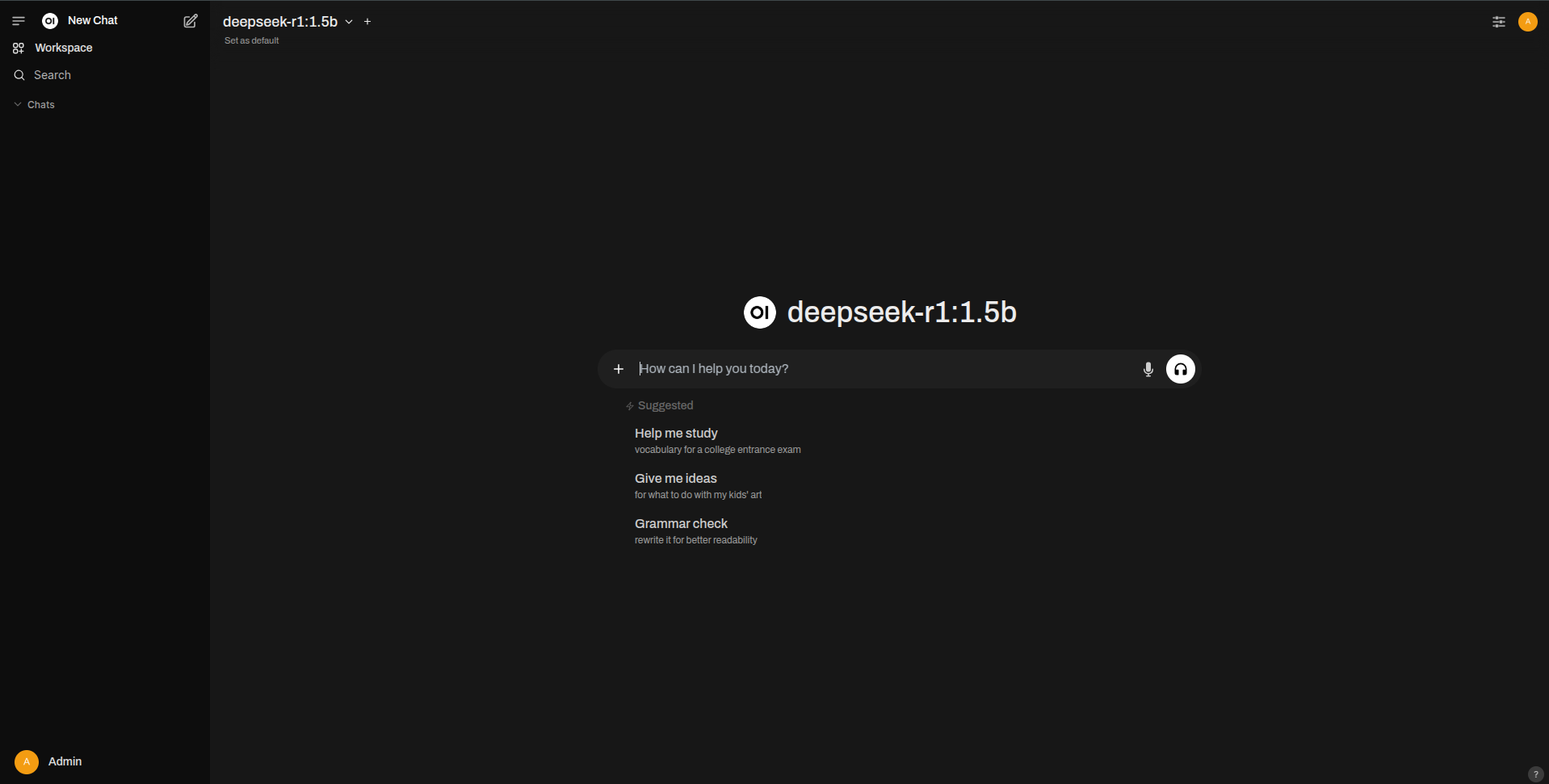
Task: Click the plus icon in the message box
Action: click(619, 369)
